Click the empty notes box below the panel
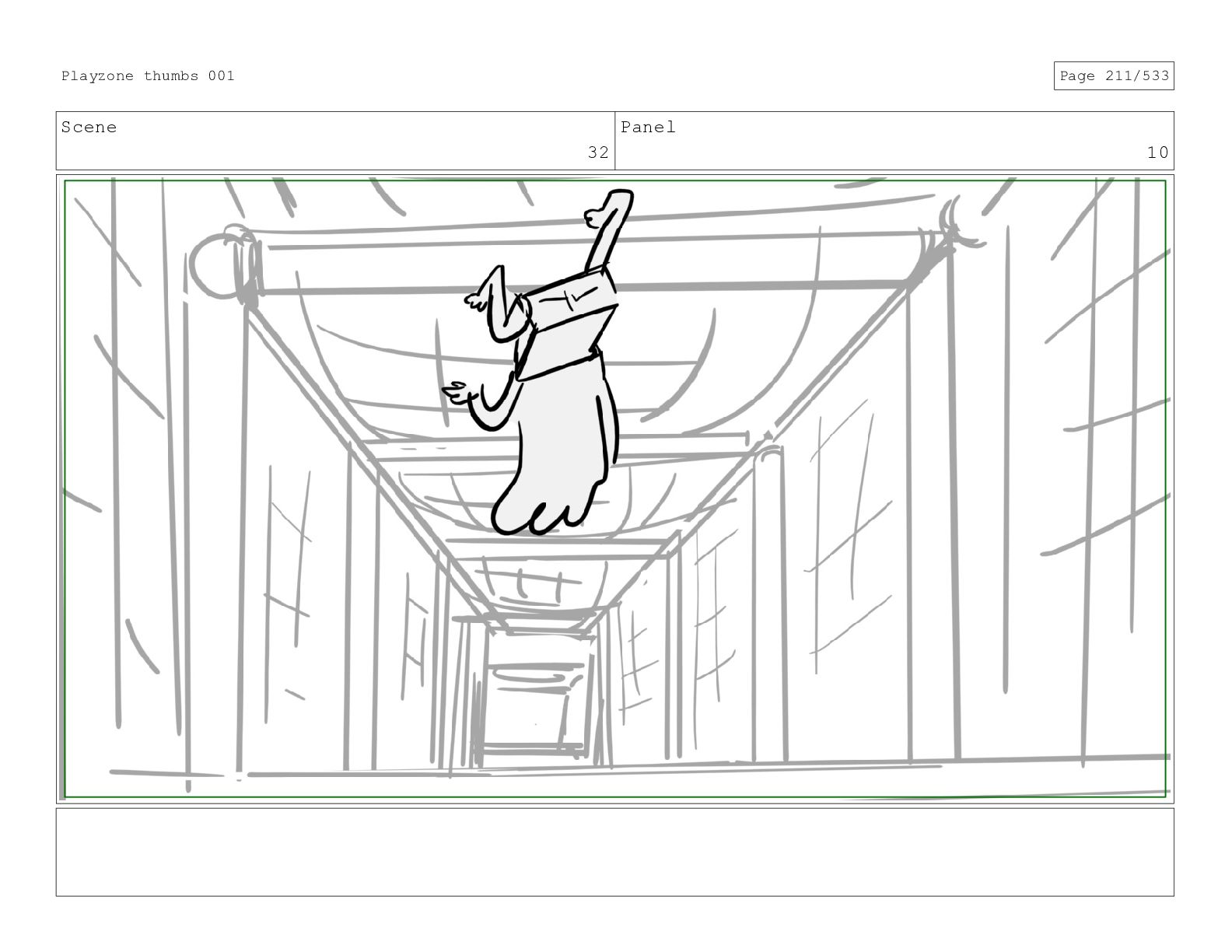The image size is (1232, 952). click(x=614, y=852)
